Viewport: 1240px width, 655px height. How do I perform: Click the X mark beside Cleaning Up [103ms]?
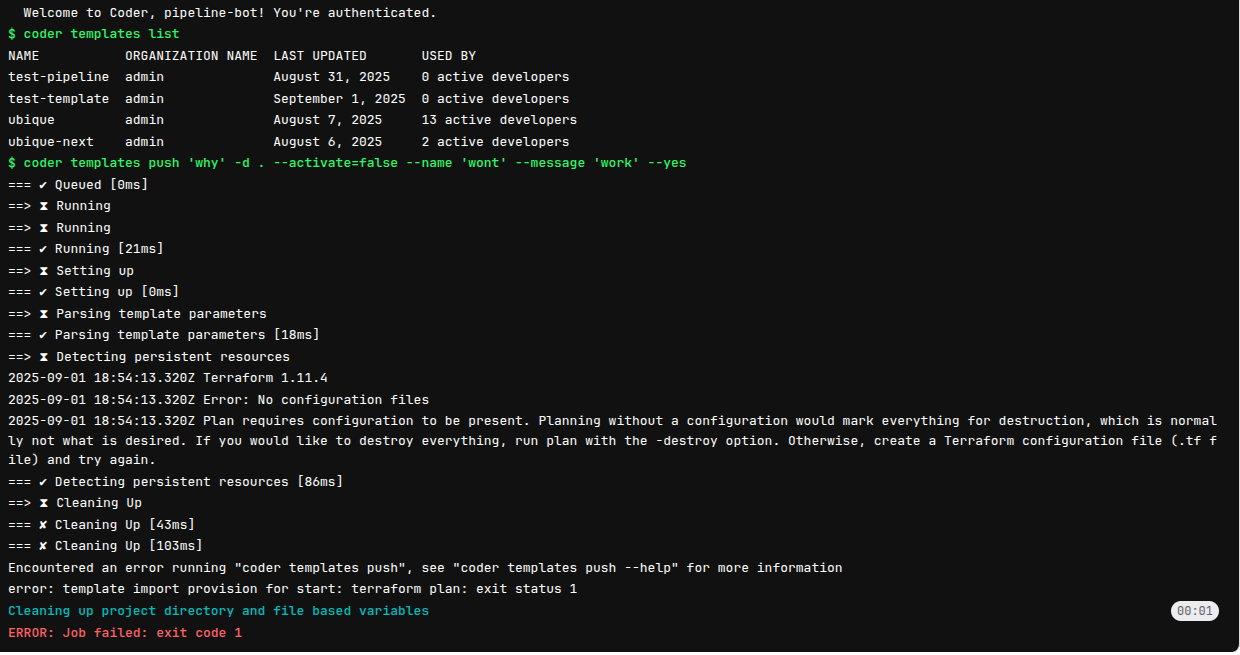(43, 546)
